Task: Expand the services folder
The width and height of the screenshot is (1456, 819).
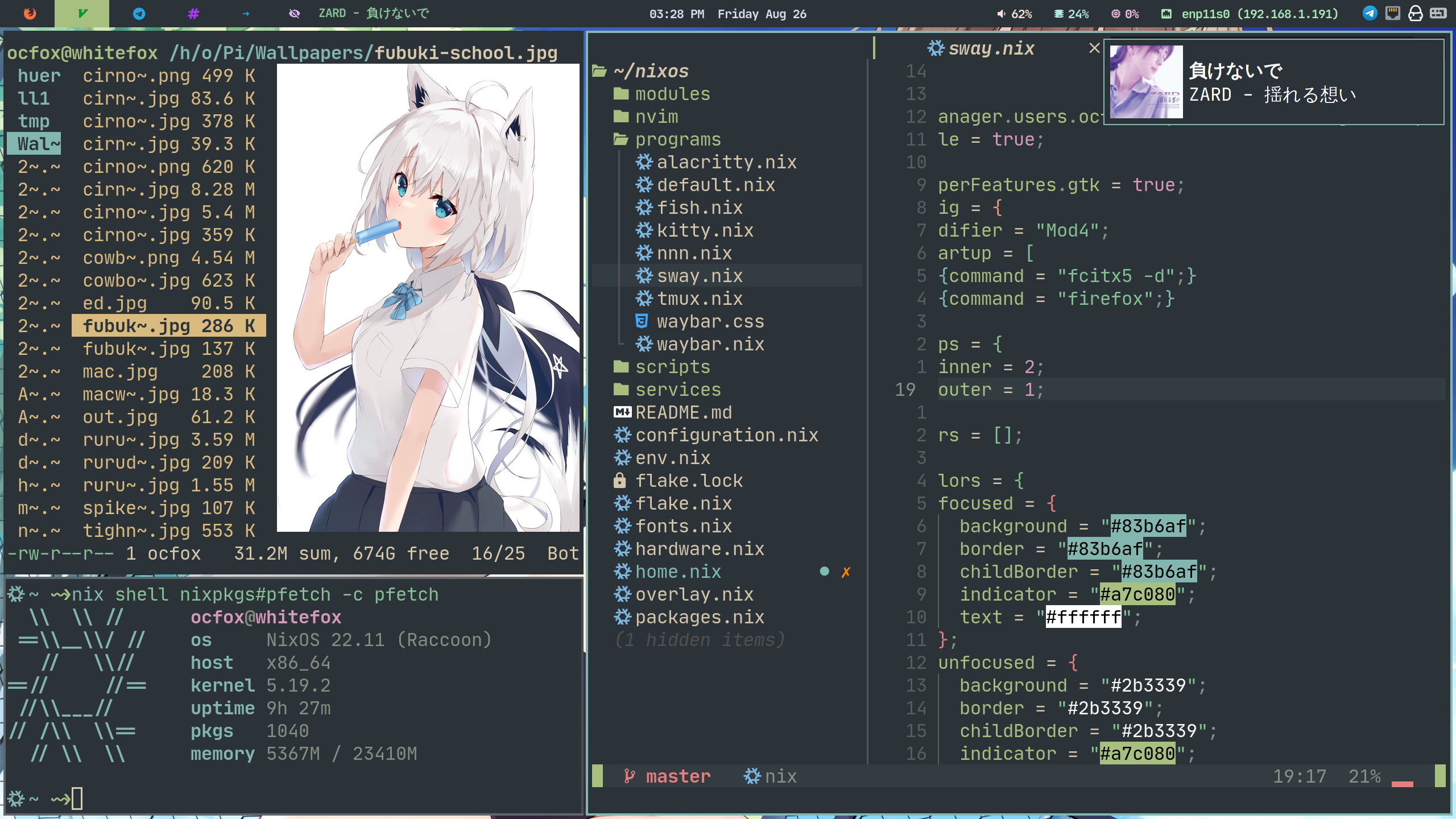Action: (x=667, y=390)
